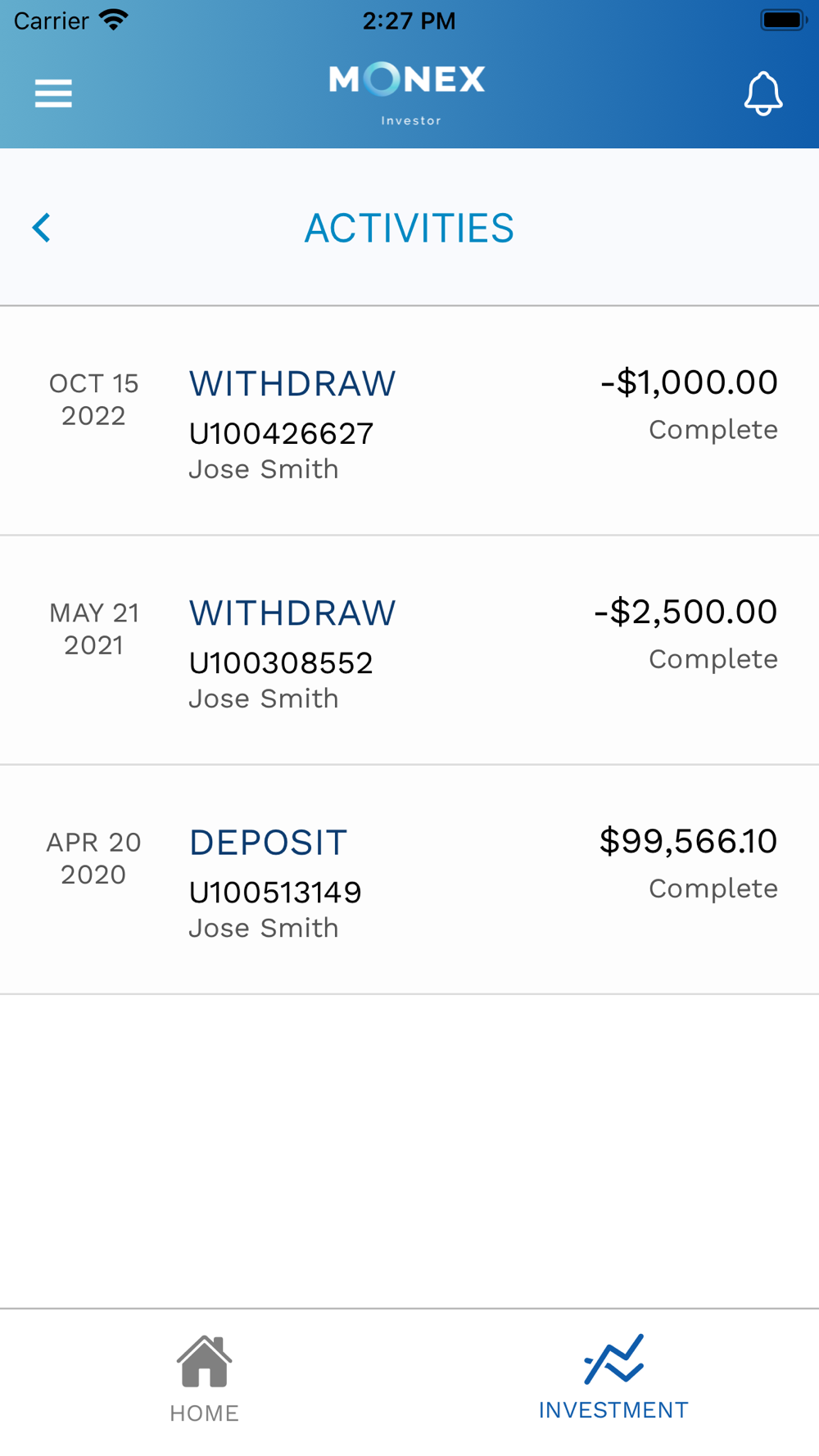Viewport: 819px width, 1456px height.
Task: Tap the Monex Investor logo
Action: tap(407, 95)
